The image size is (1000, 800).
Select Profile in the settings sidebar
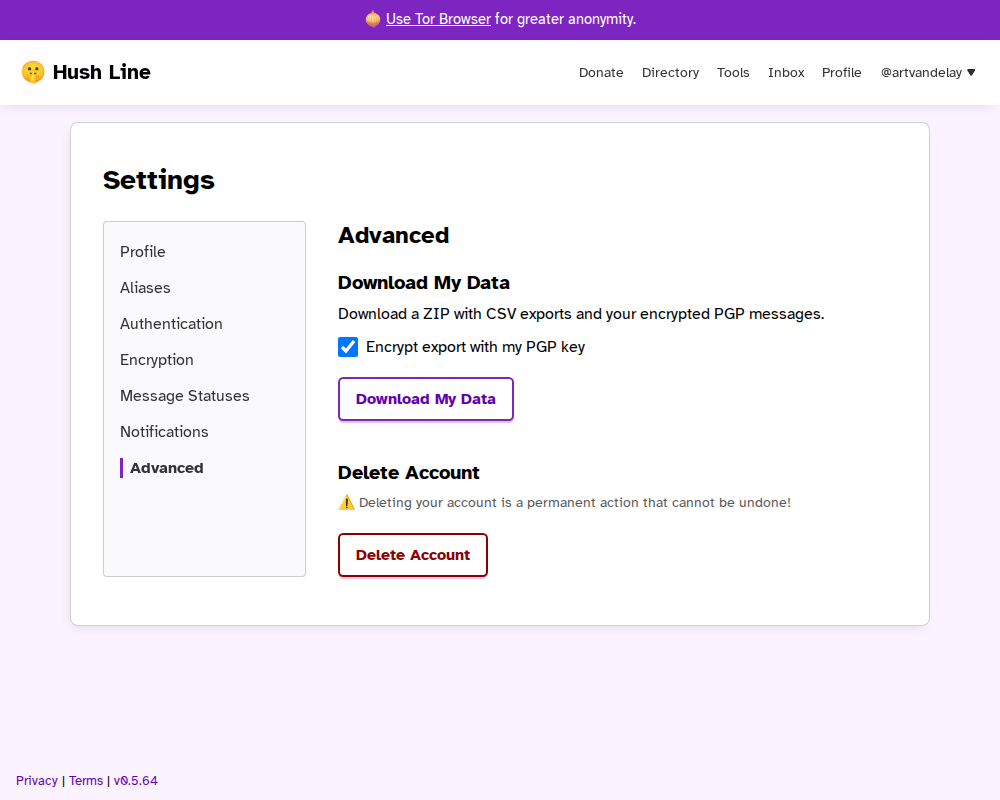[x=143, y=252]
